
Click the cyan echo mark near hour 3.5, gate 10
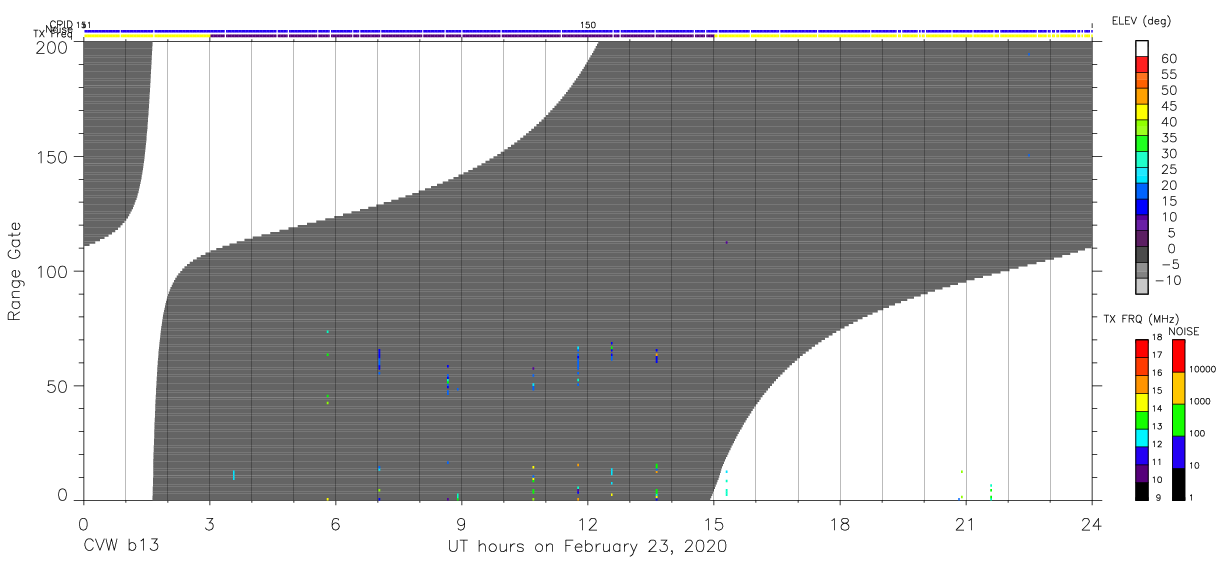[233, 475]
